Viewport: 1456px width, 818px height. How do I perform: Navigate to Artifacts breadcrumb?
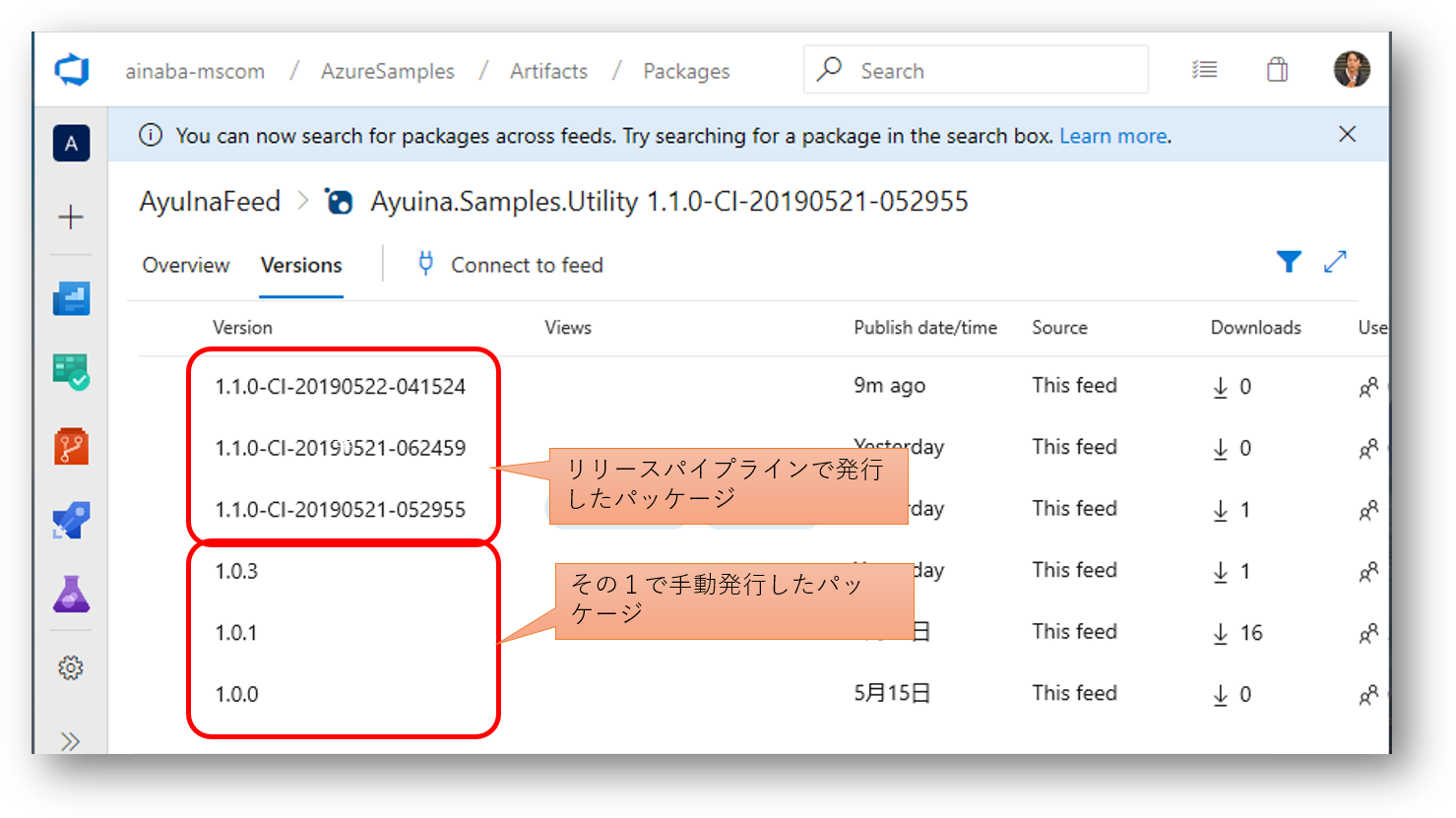[x=548, y=71]
